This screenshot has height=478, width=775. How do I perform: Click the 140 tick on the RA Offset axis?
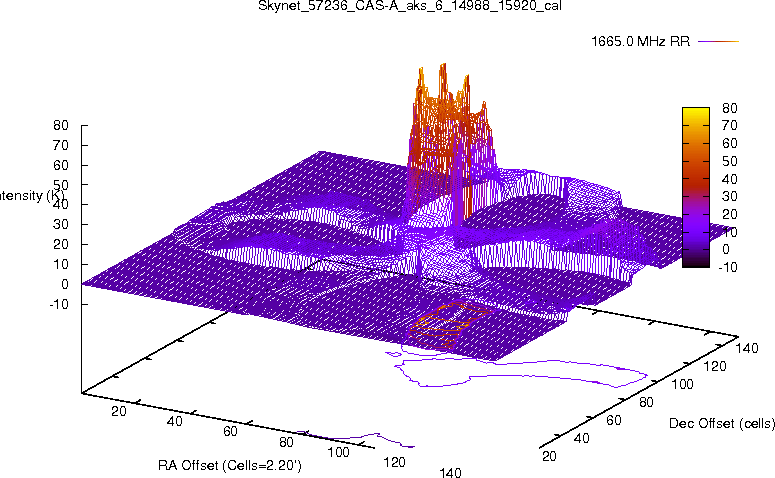pos(450,473)
